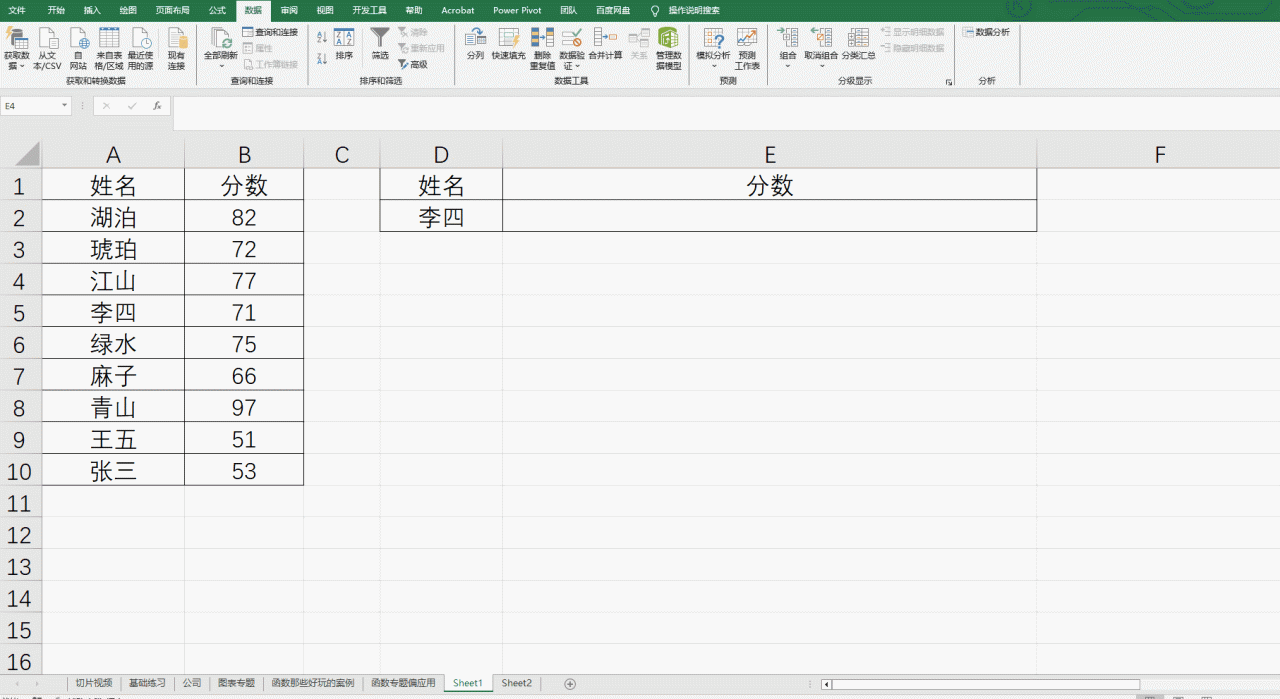Click Consolidate (合并计算)
This screenshot has width=1280, height=699.
605,44
